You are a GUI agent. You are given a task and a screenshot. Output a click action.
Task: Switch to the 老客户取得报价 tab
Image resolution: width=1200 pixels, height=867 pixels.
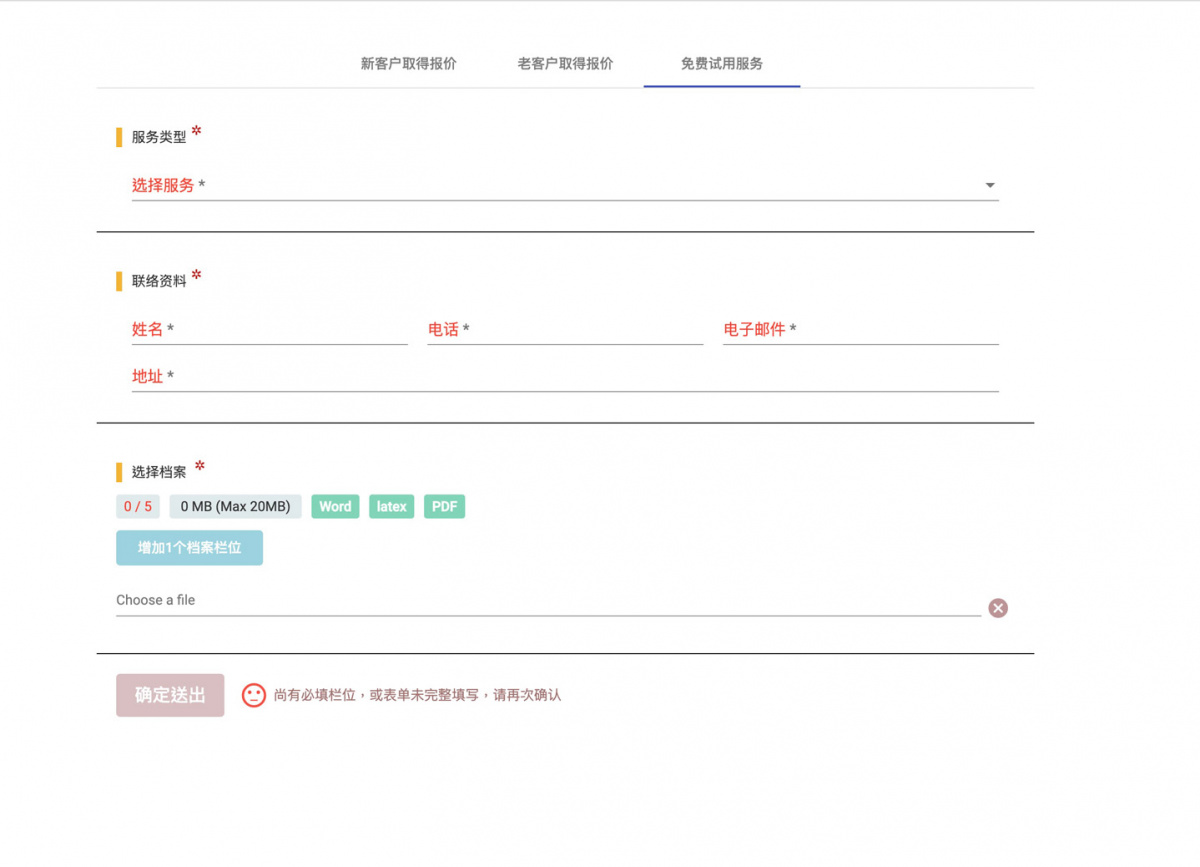point(565,64)
